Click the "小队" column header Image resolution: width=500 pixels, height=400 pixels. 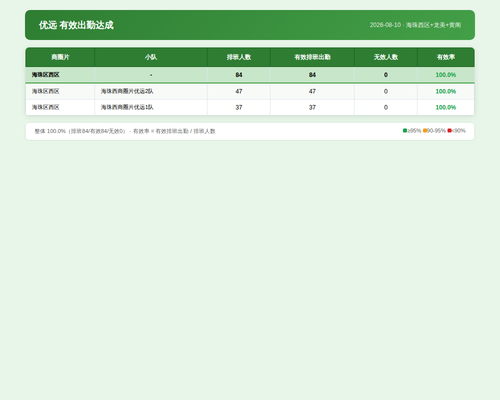point(151,57)
